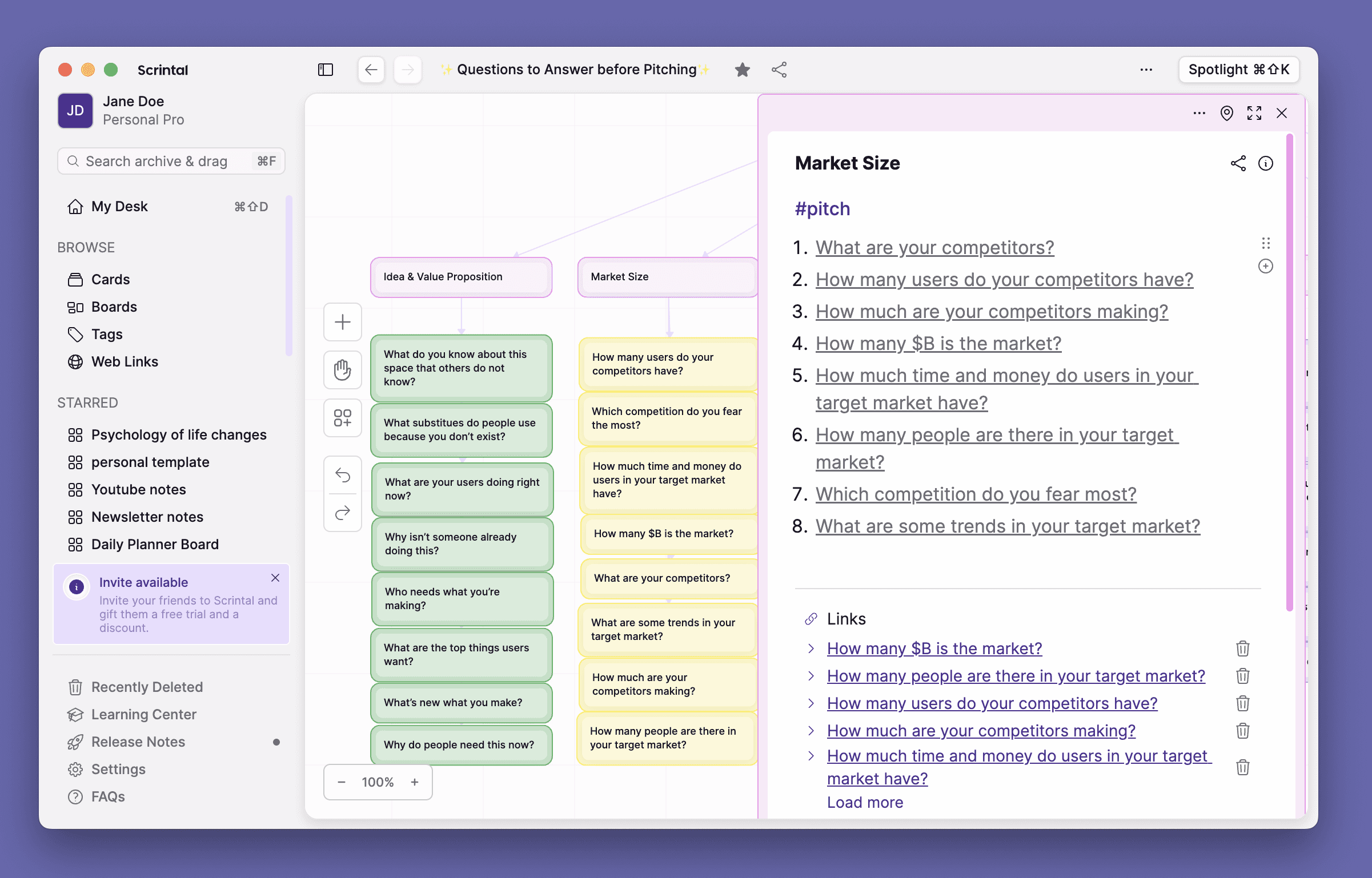The image size is (1372, 878).
Task: Redo the canvas action
Action: click(343, 513)
